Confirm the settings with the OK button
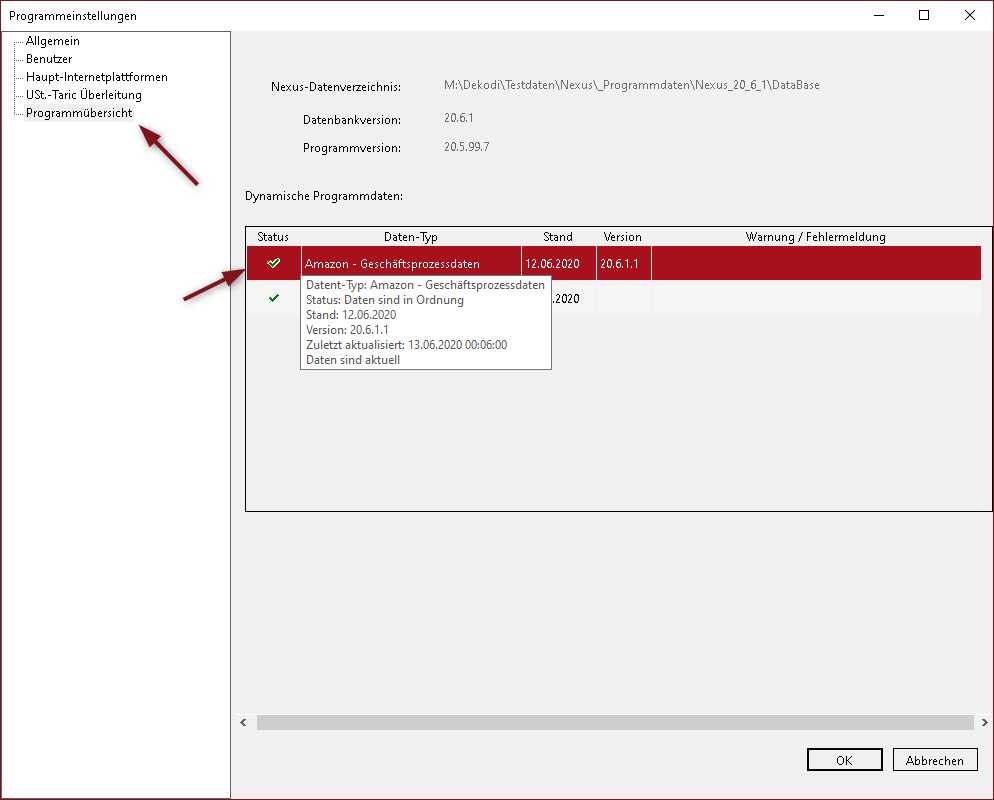Viewport: 994px width, 800px height. point(844,759)
